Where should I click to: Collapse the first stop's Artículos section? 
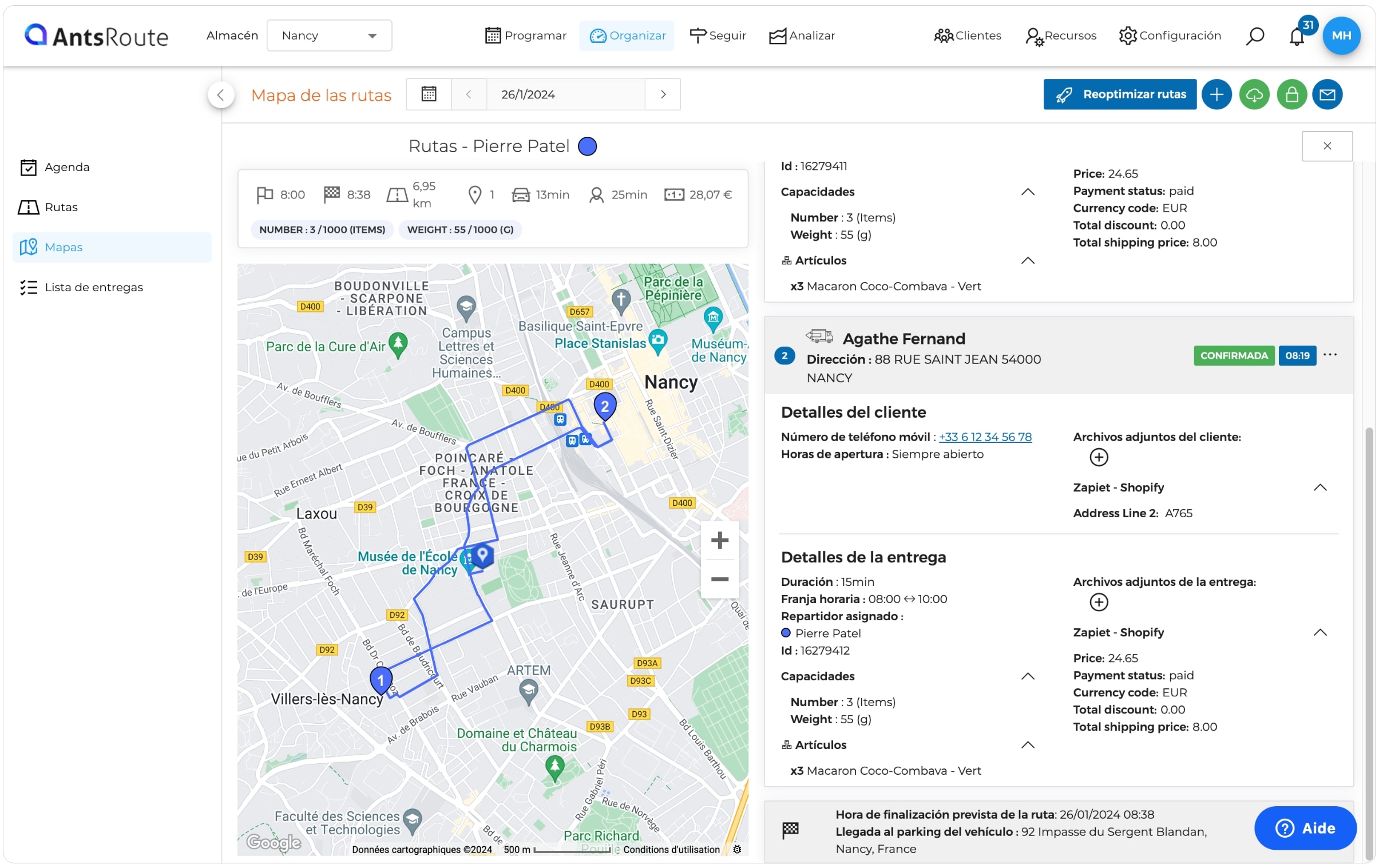pos(1027,260)
